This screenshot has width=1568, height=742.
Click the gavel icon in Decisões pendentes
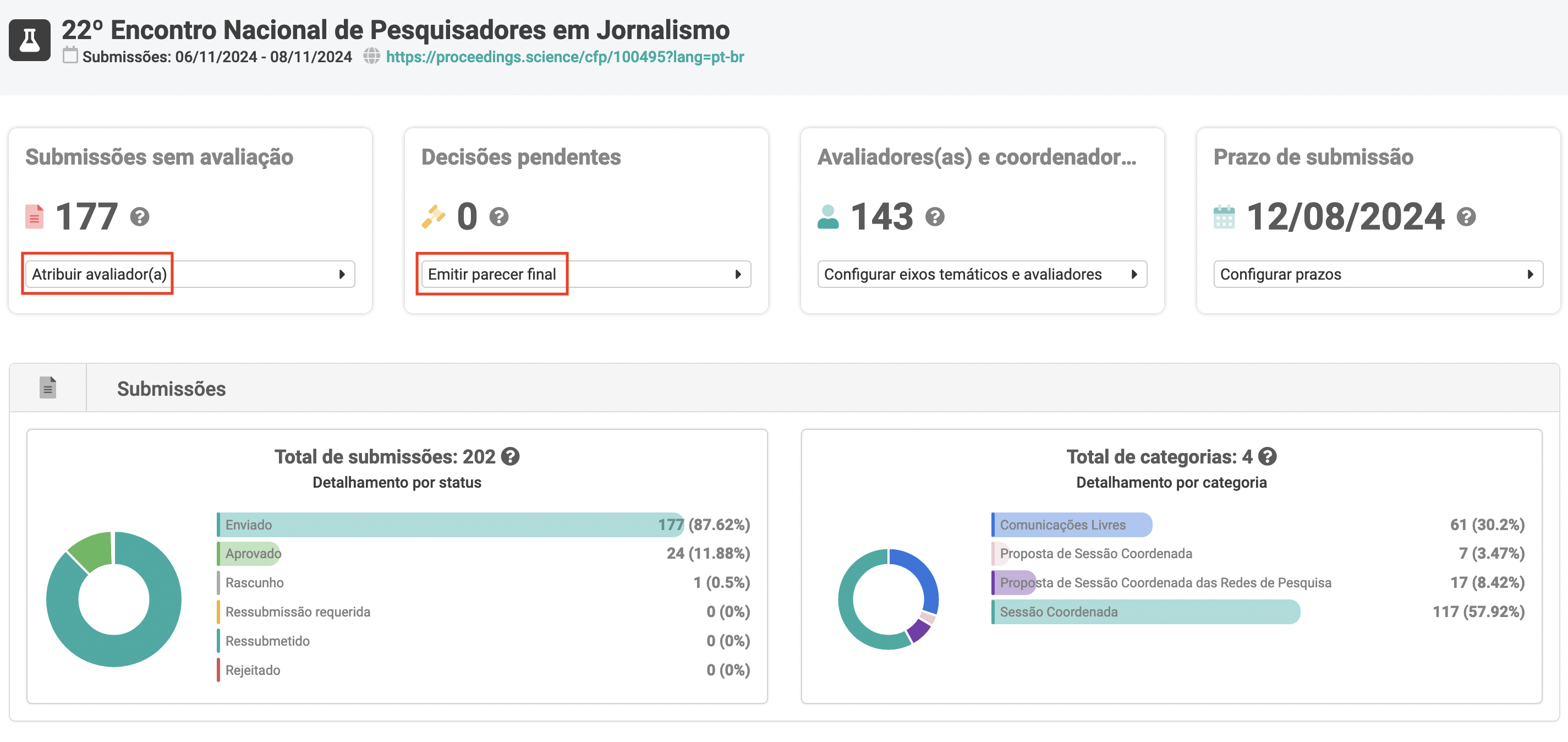point(434,217)
